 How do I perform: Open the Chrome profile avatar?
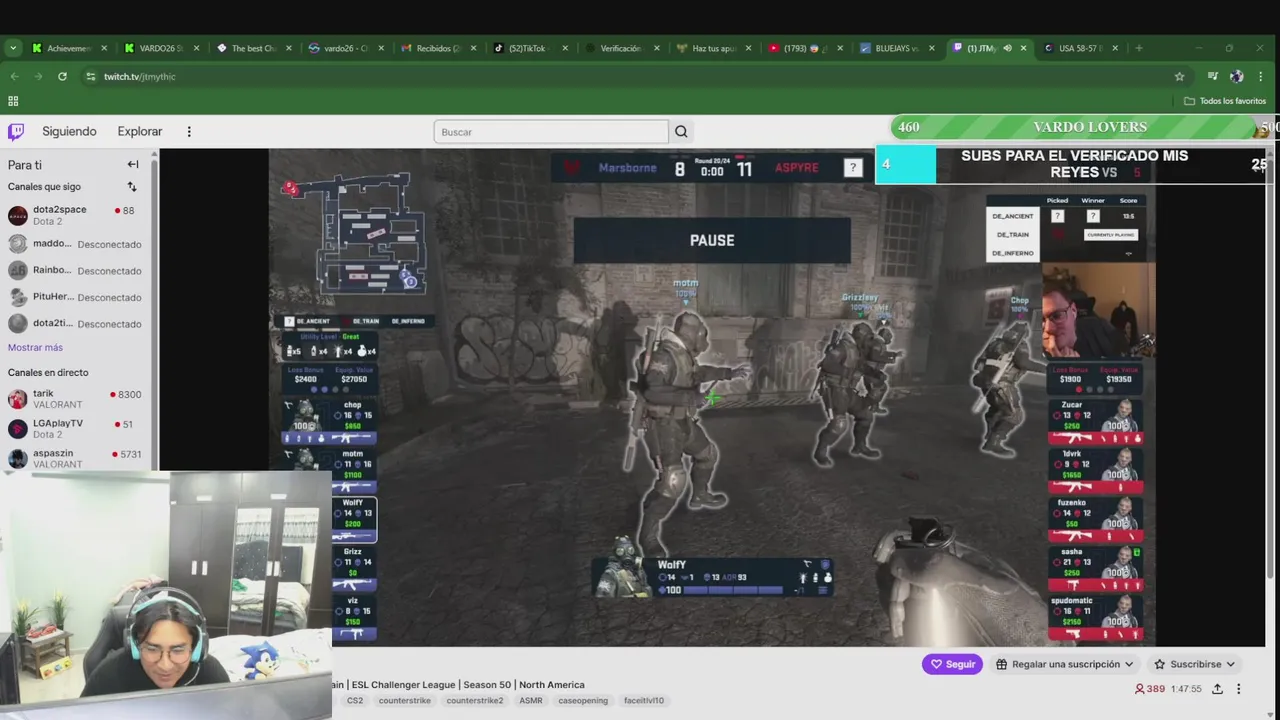[1236, 76]
